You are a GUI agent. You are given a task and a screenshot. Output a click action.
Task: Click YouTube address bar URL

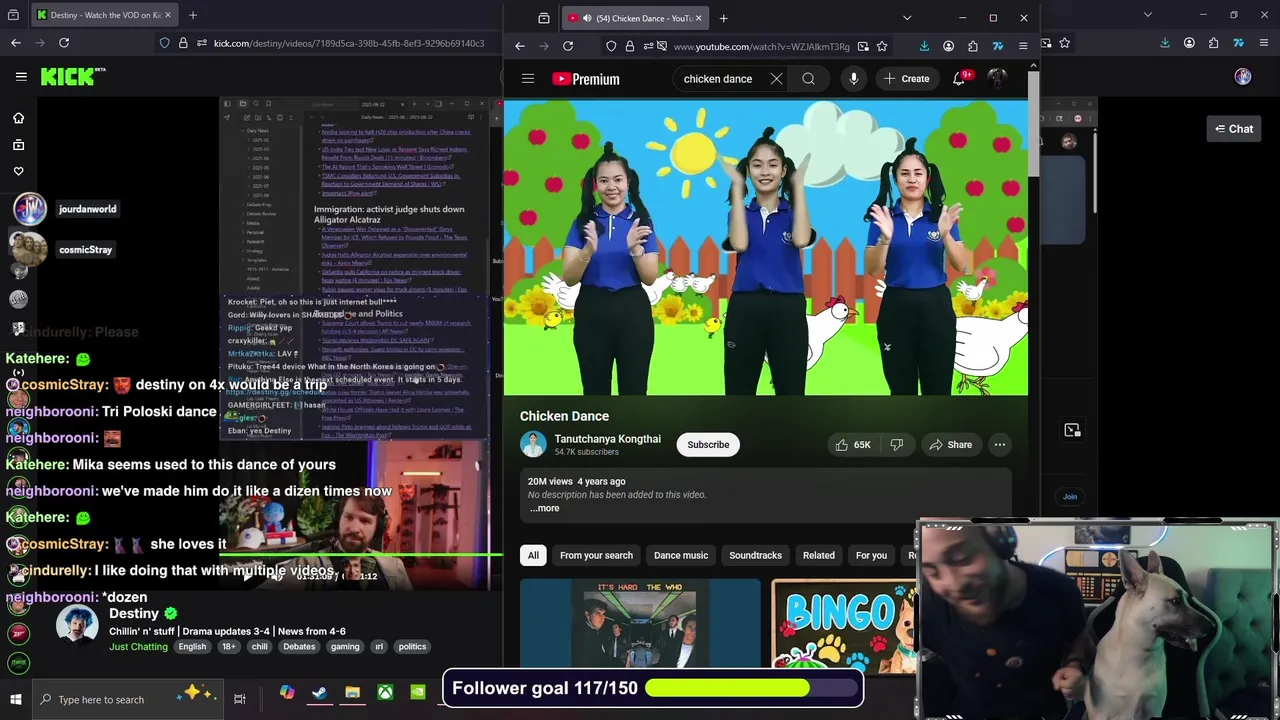tap(761, 46)
